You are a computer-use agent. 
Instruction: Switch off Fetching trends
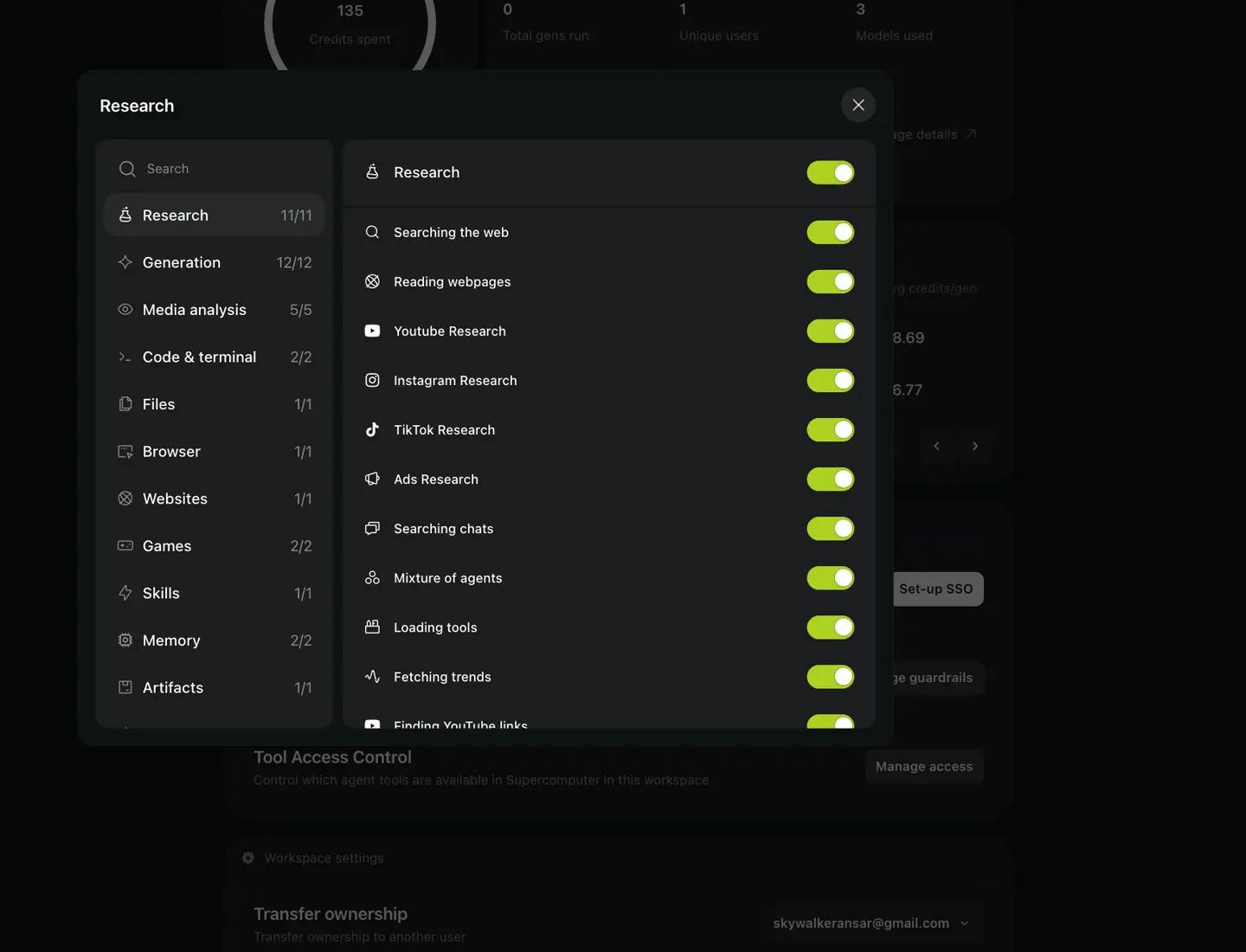tap(831, 676)
